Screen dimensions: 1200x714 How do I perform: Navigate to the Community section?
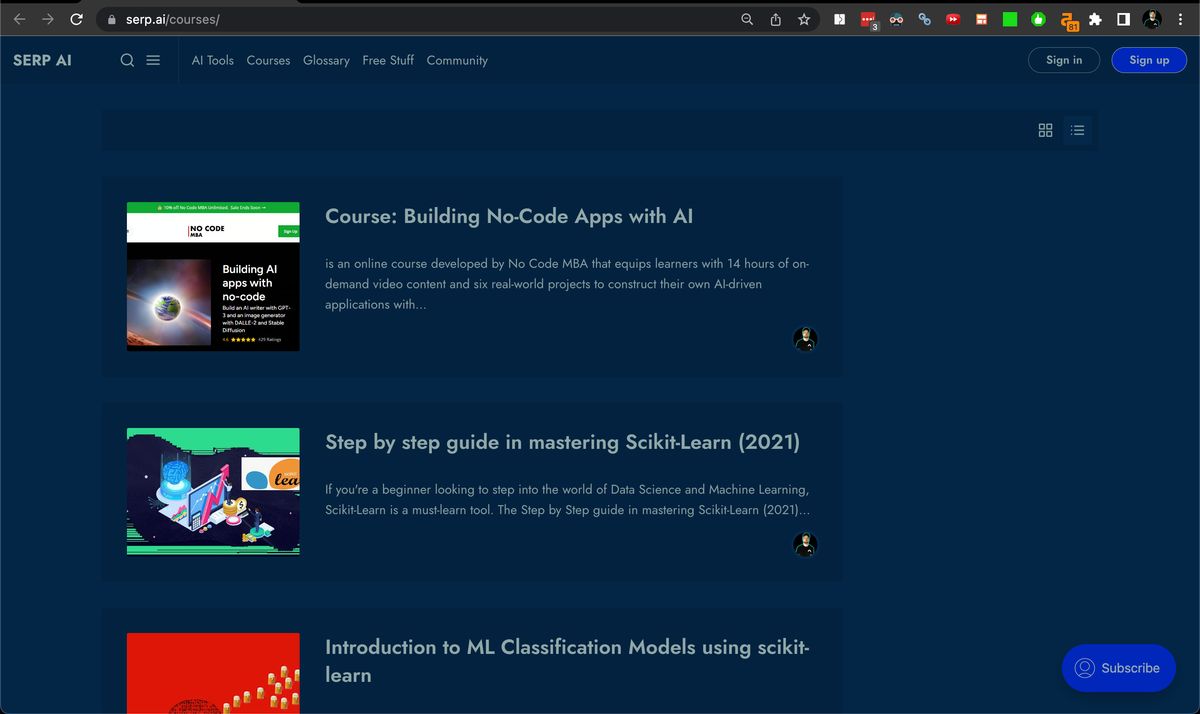coord(457,60)
